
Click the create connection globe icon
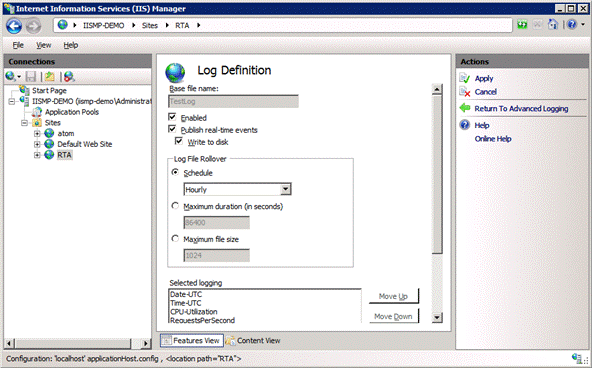pos(11,77)
